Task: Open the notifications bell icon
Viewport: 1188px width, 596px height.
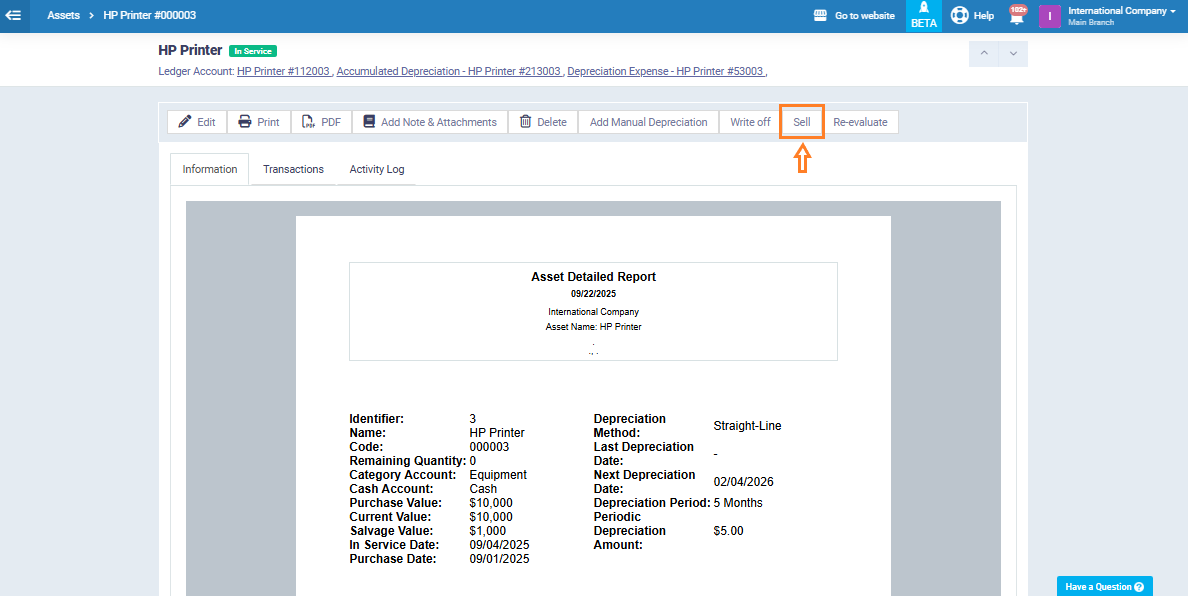Action: tap(1017, 16)
